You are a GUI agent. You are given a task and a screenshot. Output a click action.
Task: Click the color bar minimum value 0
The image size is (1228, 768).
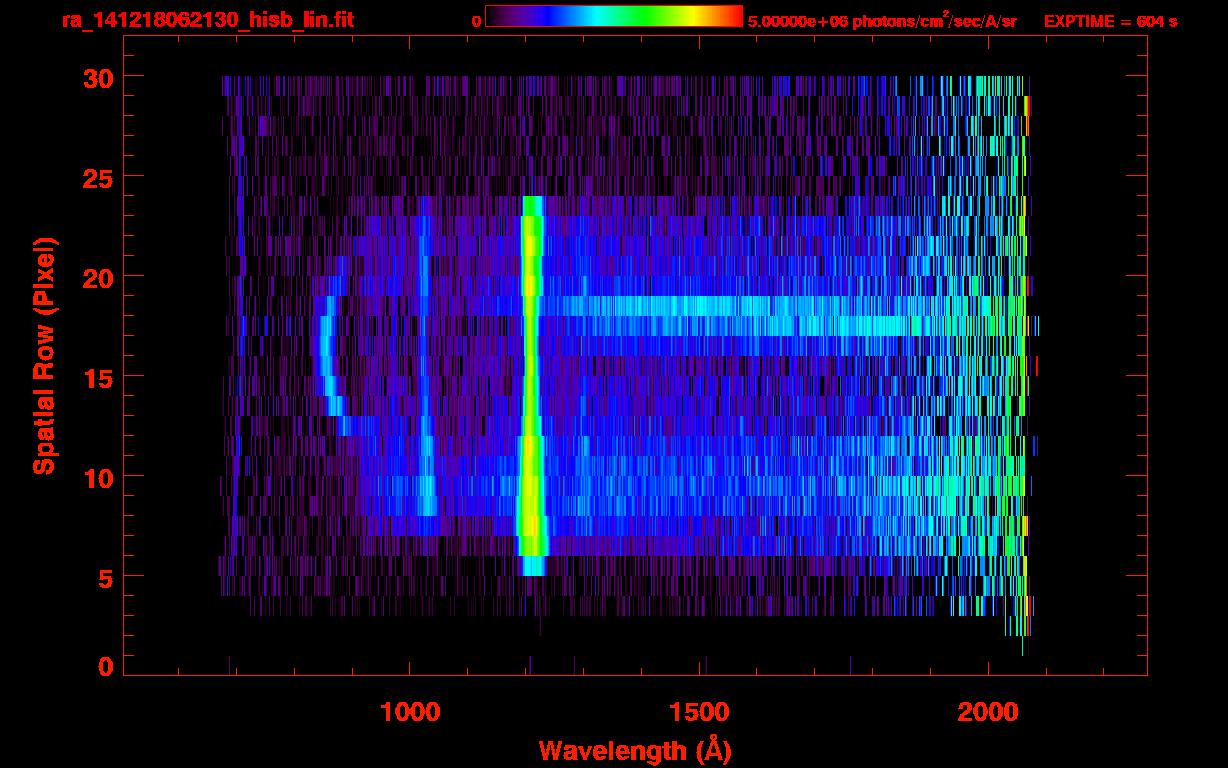476,20
